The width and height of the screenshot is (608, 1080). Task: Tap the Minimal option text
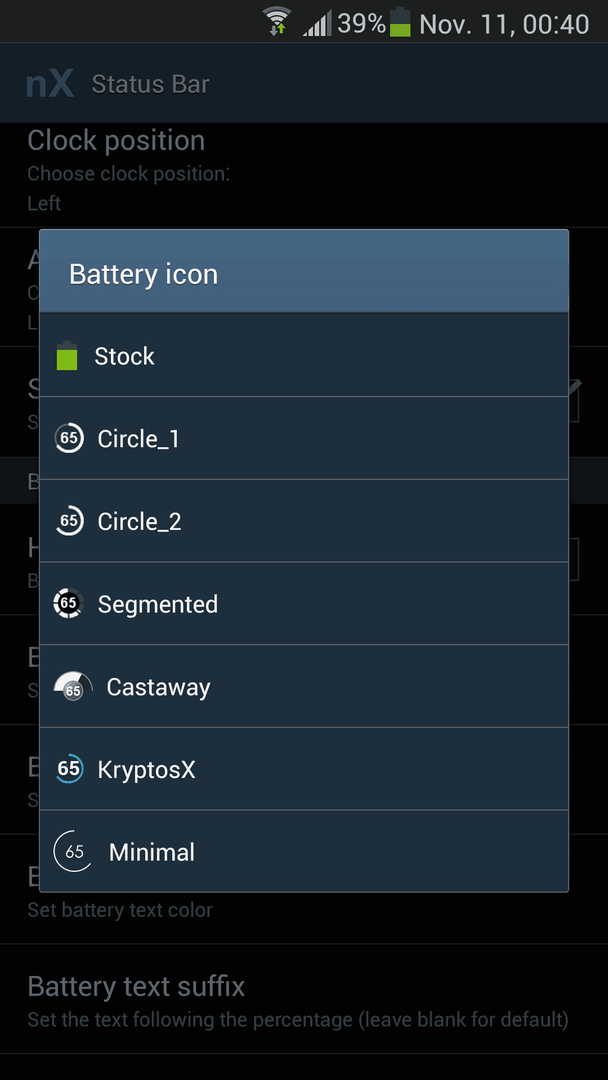point(151,852)
